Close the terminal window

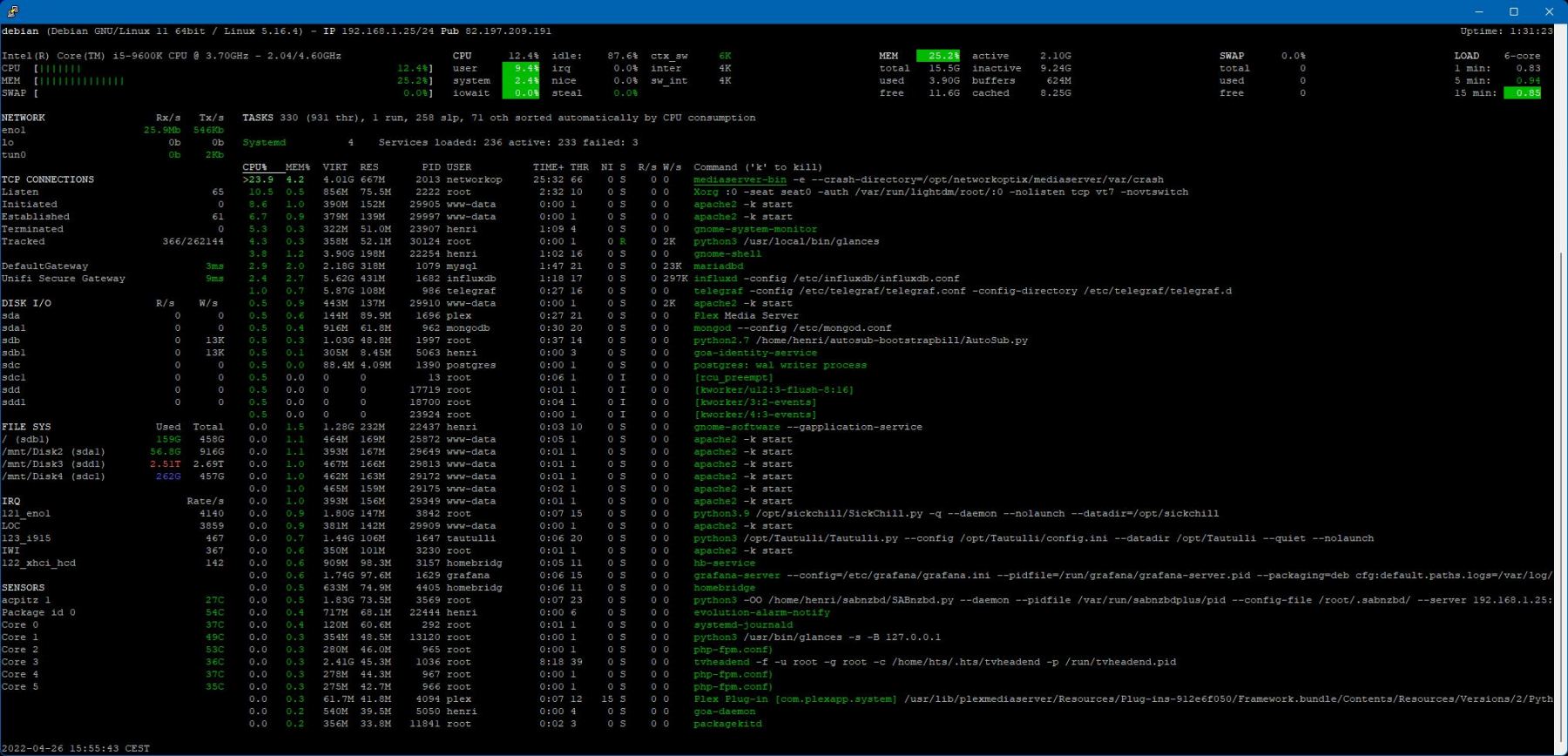pyautogui.click(x=1549, y=11)
